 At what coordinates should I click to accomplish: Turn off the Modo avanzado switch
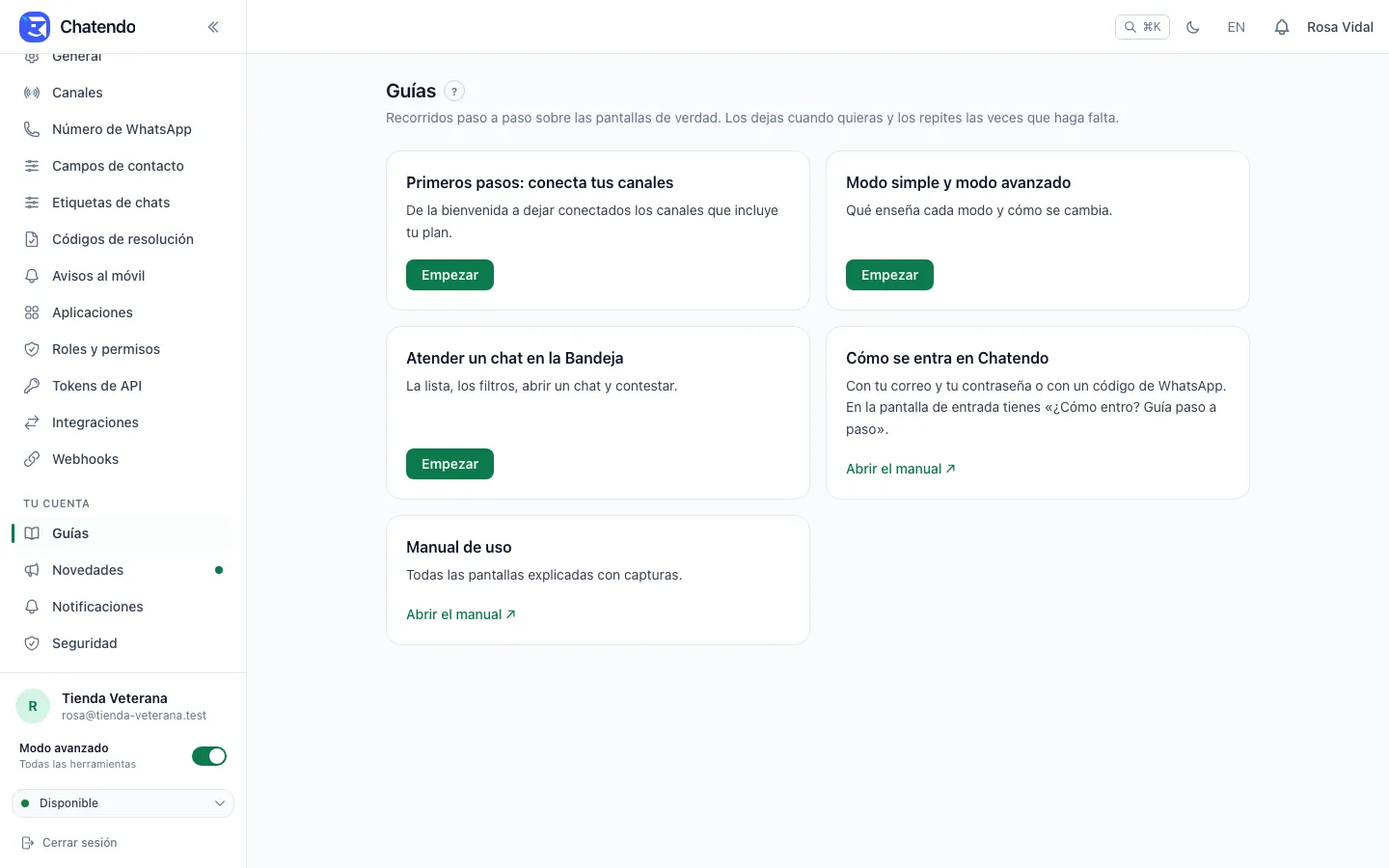tap(209, 756)
